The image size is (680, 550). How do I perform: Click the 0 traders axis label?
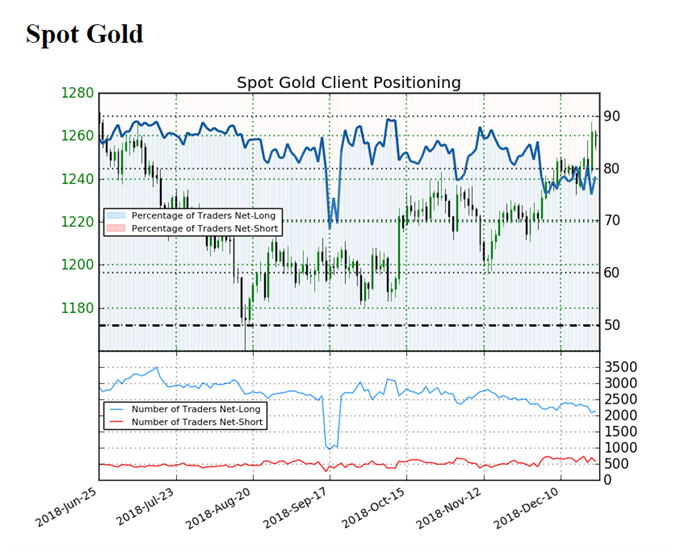pyautogui.click(x=608, y=480)
